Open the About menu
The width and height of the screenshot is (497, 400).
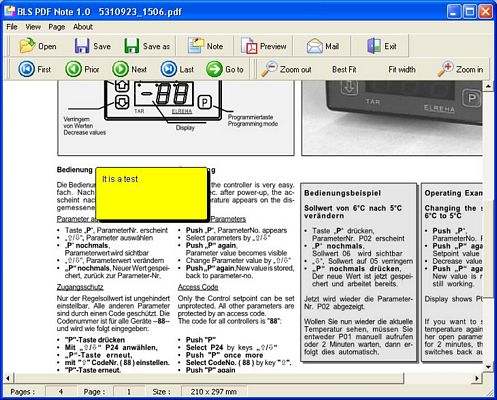coord(83,27)
